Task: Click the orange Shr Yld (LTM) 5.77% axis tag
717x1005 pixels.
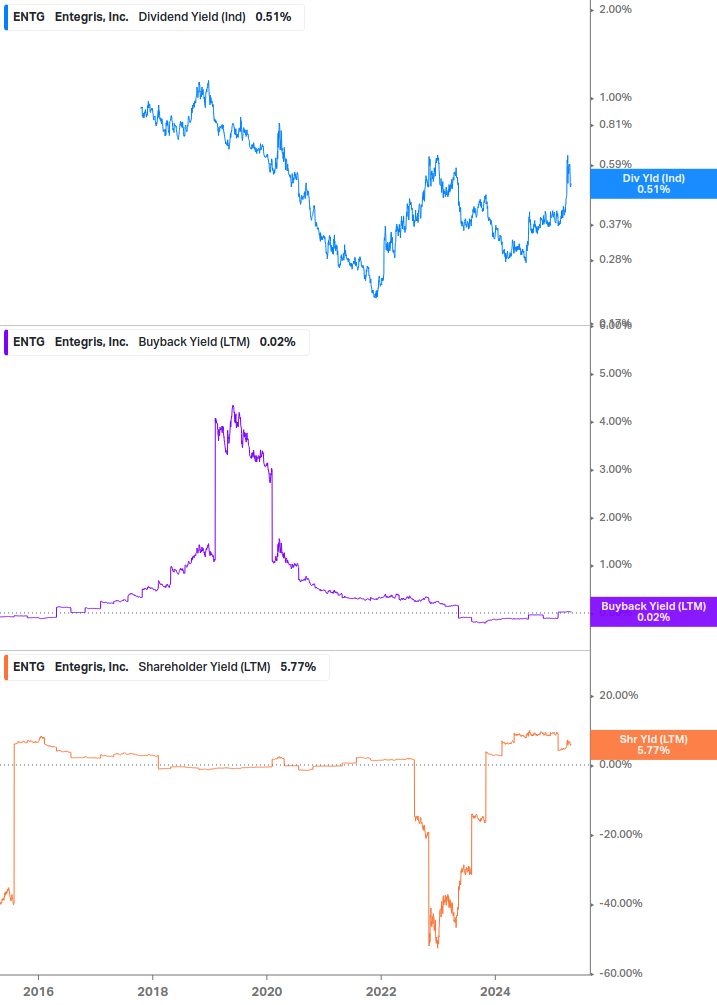Action: click(x=654, y=745)
